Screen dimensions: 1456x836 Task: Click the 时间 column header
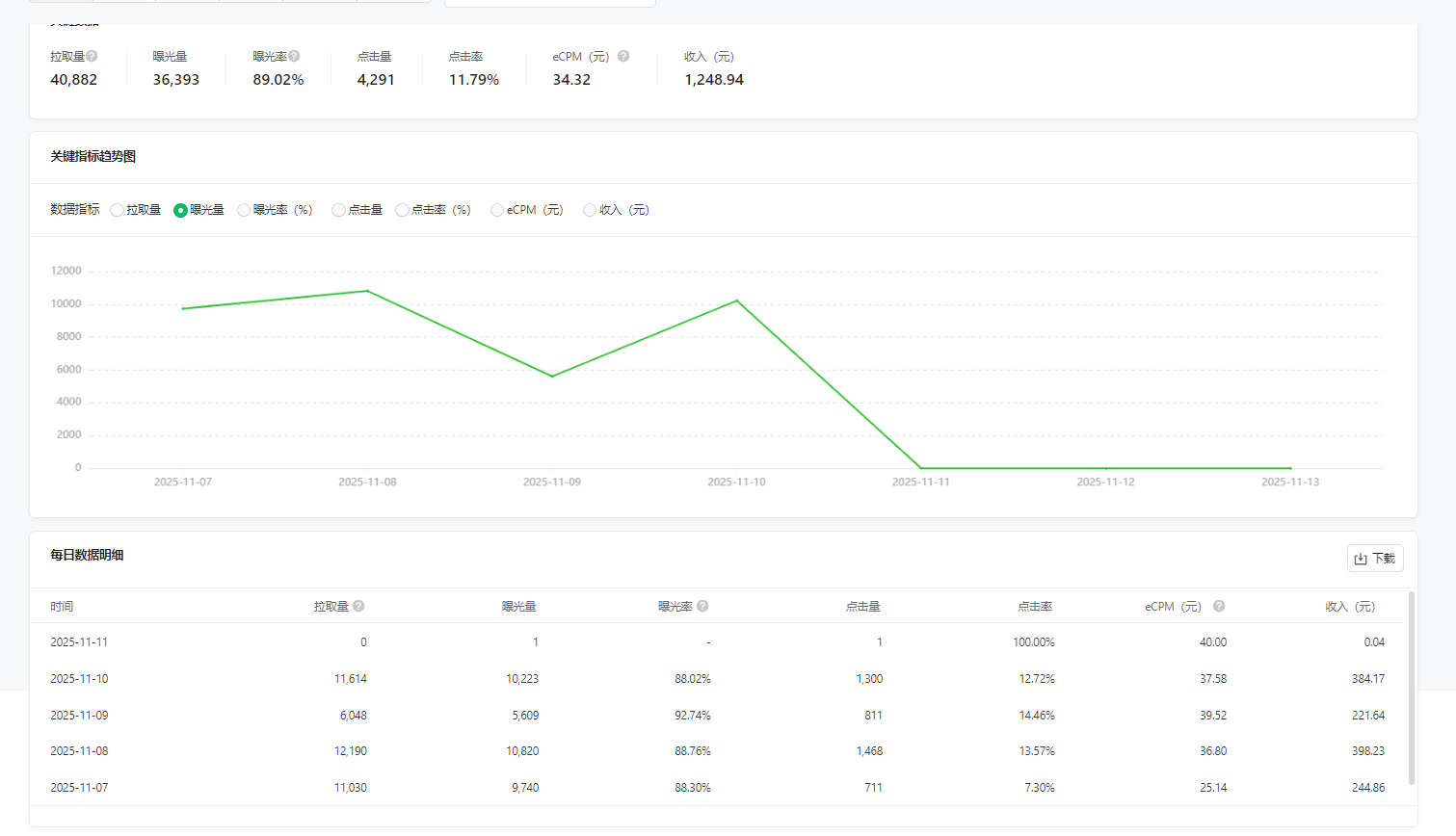[x=62, y=607]
